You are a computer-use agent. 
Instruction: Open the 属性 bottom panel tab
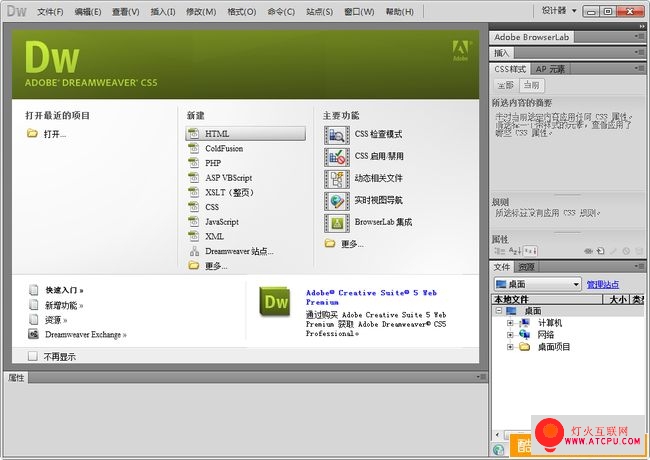point(17,378)
